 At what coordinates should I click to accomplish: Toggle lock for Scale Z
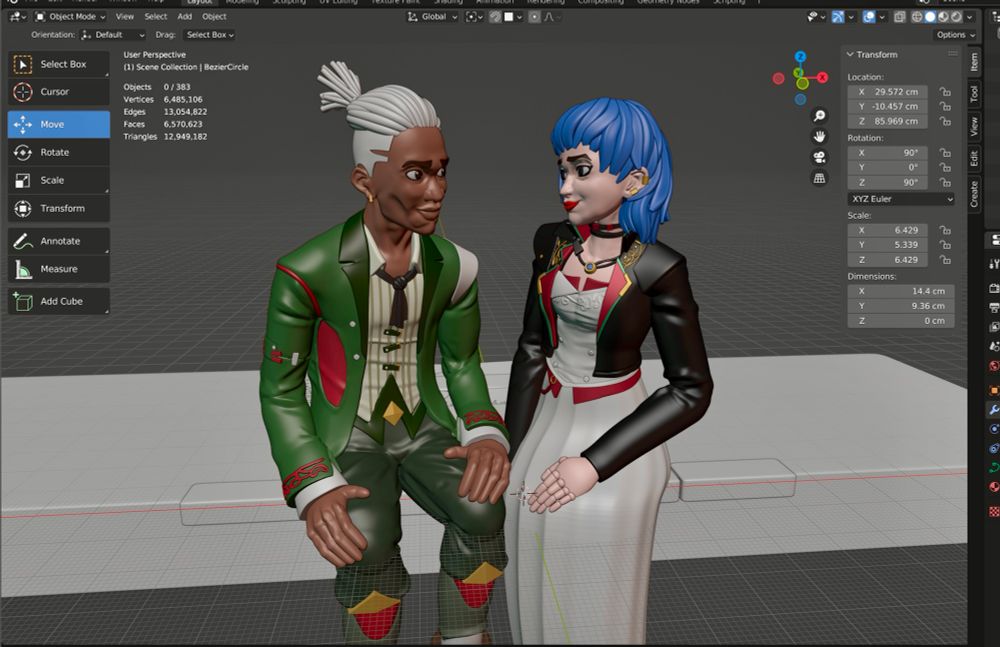pyautogui.click(x=945, y=260)
